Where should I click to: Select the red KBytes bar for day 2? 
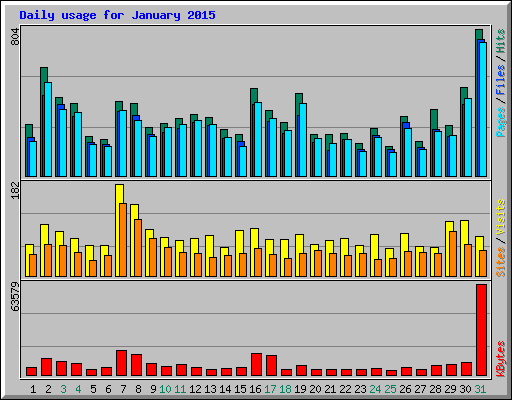click(x=46, y=367)
